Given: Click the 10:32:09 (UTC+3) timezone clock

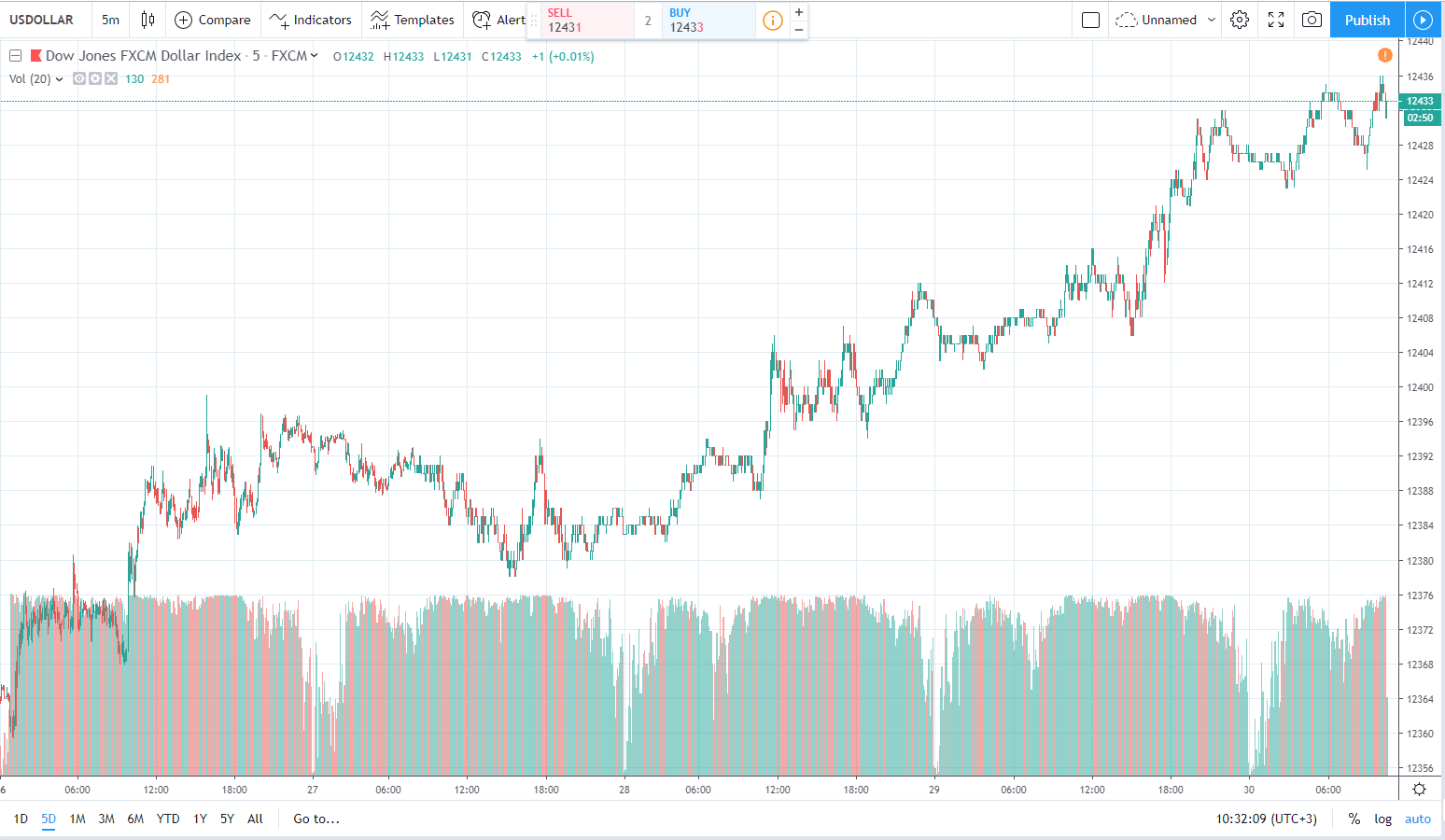Looking at the screenshot, I should pos(1266,819).
